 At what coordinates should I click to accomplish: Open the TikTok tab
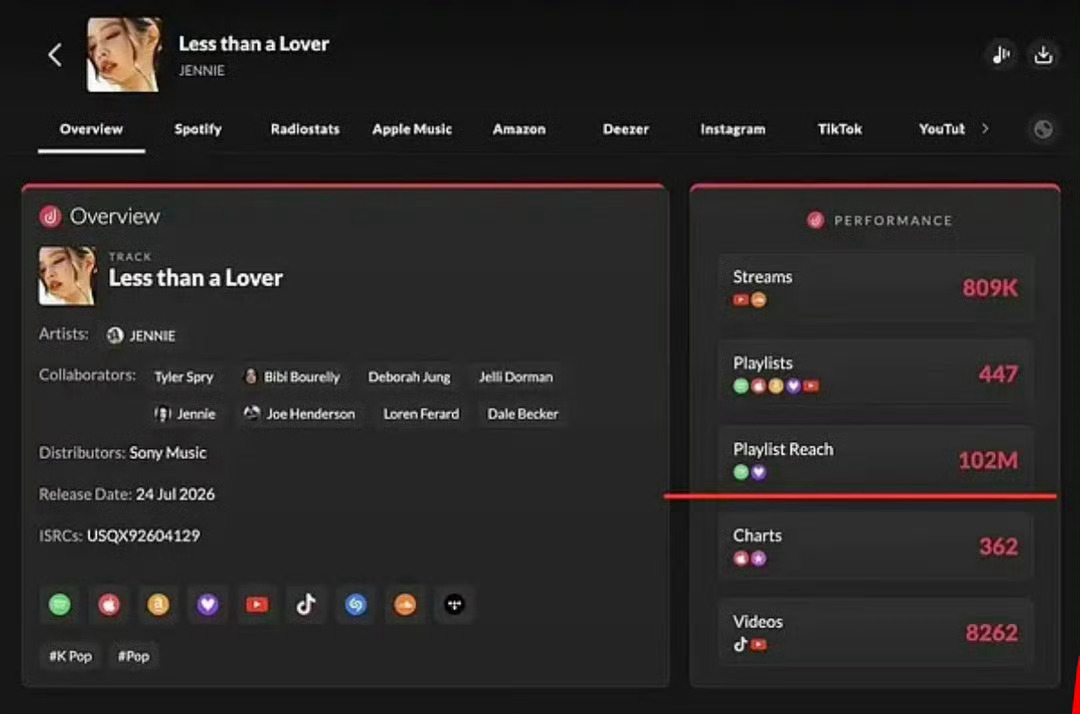click(x=840, y=129)
